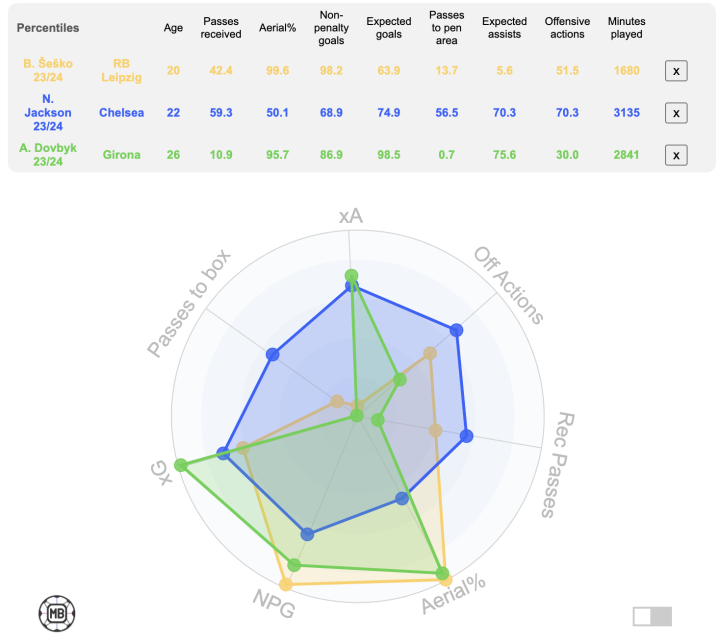Click the Minutes played column header
Viewport: 720px width, 643px height.
[x=626, y=28]
